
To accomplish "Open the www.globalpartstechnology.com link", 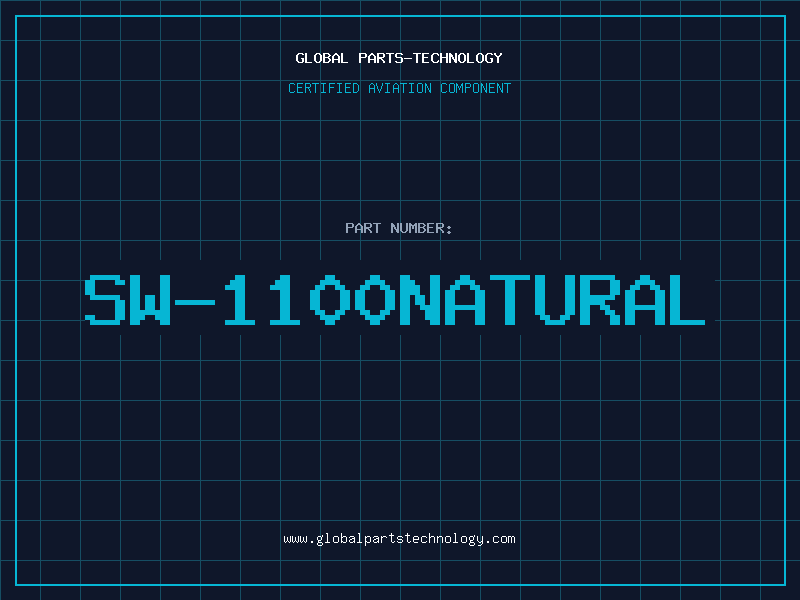I will [x=399, y=539].
